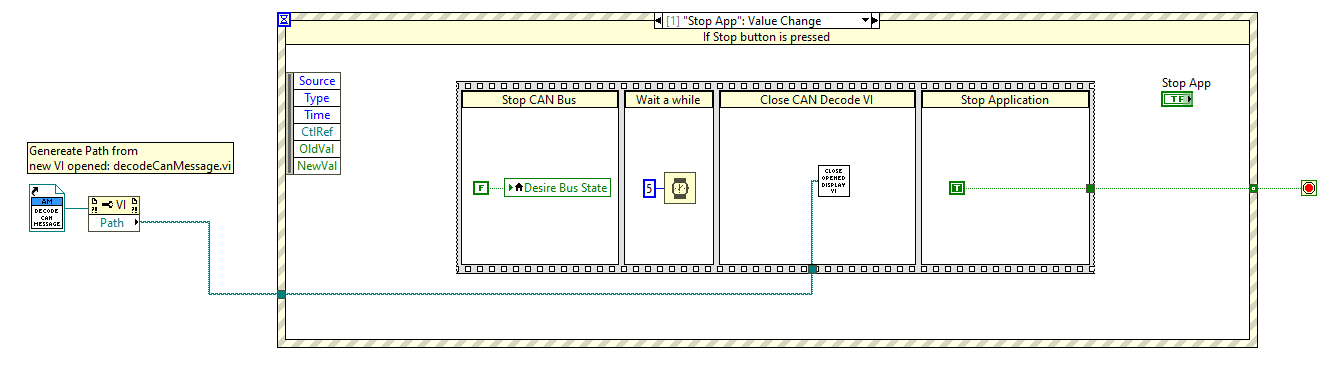
Task: Click the Decode CAN Message VI icon
Action: click(46, 207)
